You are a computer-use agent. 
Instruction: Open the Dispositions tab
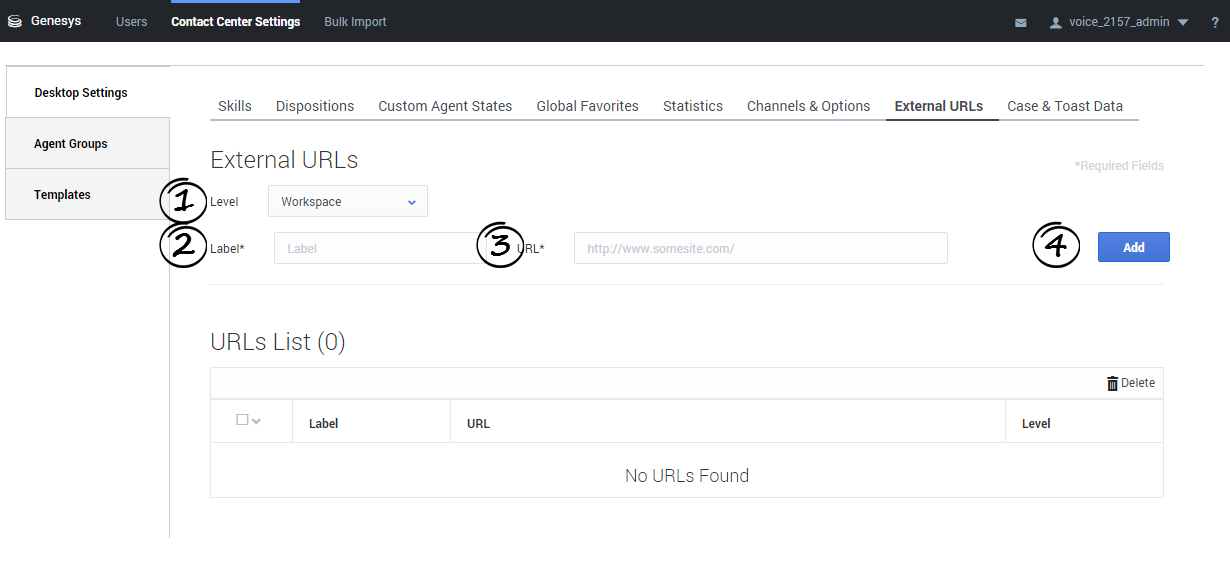tap(315, 106)
